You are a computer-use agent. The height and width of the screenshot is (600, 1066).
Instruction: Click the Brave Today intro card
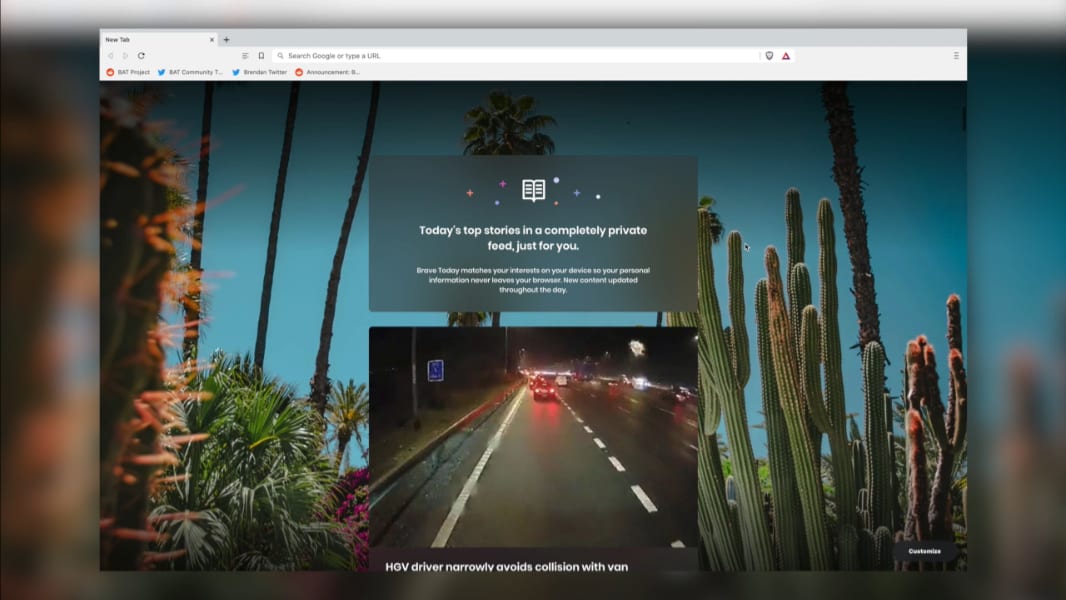click(533, 233)
